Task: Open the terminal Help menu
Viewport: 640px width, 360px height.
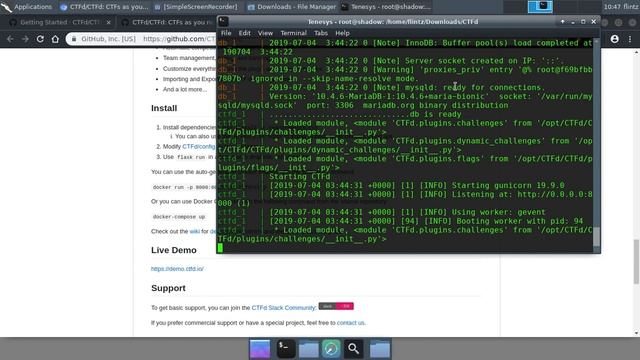Action: pos(342,33)
